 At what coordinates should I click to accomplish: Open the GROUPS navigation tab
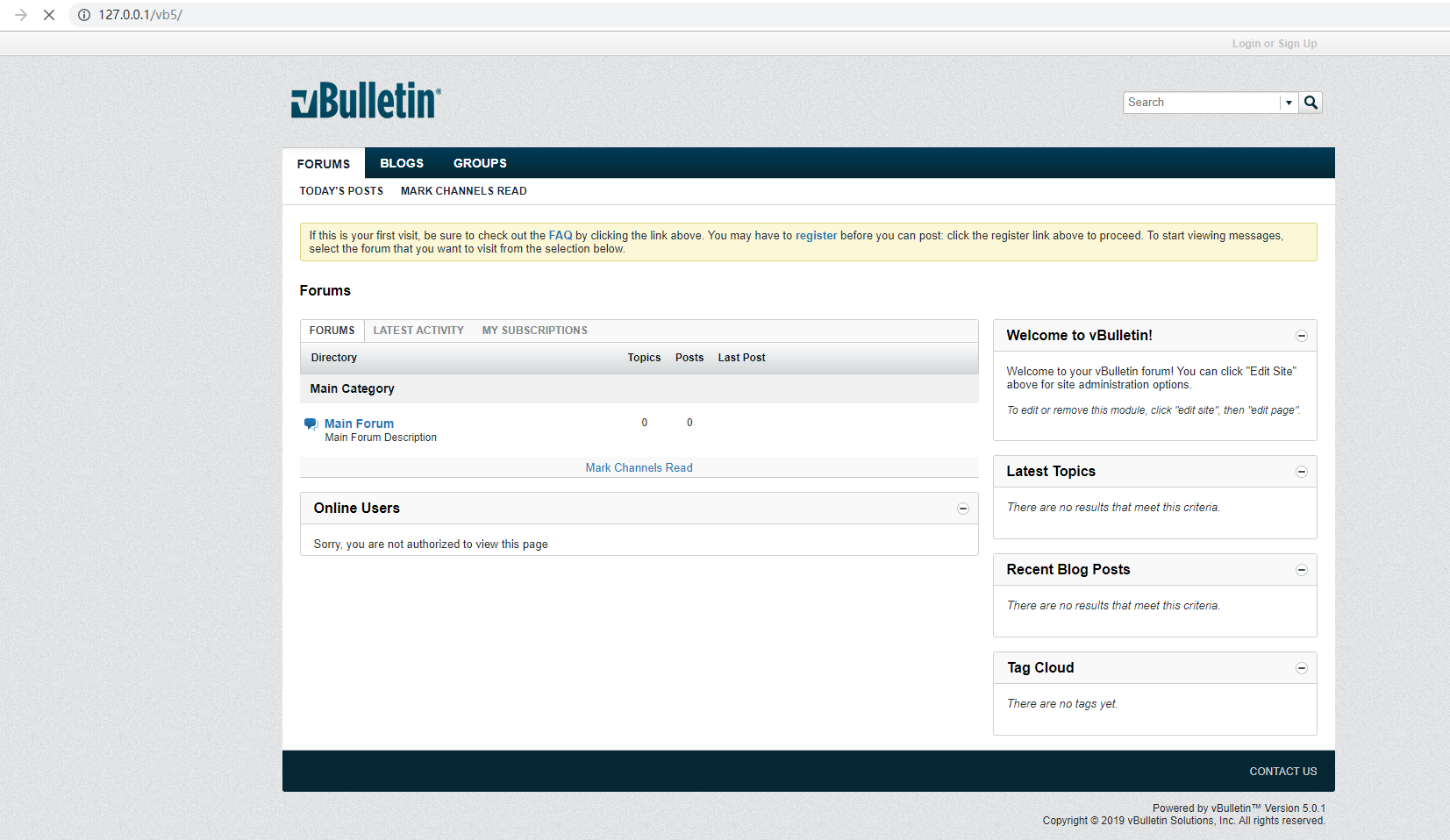click(480, 163)
